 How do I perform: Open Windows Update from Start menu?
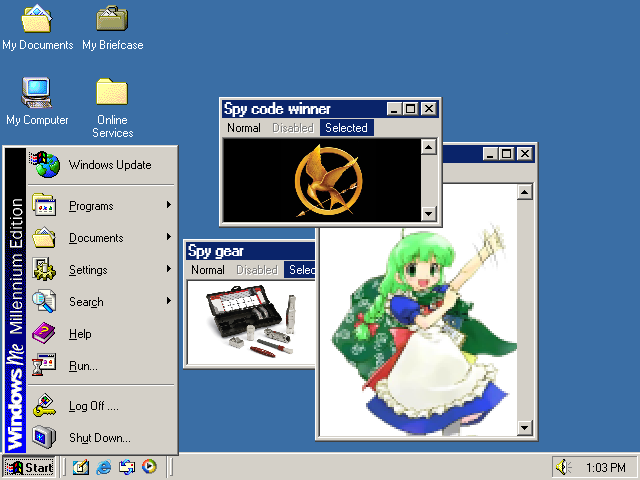click(102, 165)
